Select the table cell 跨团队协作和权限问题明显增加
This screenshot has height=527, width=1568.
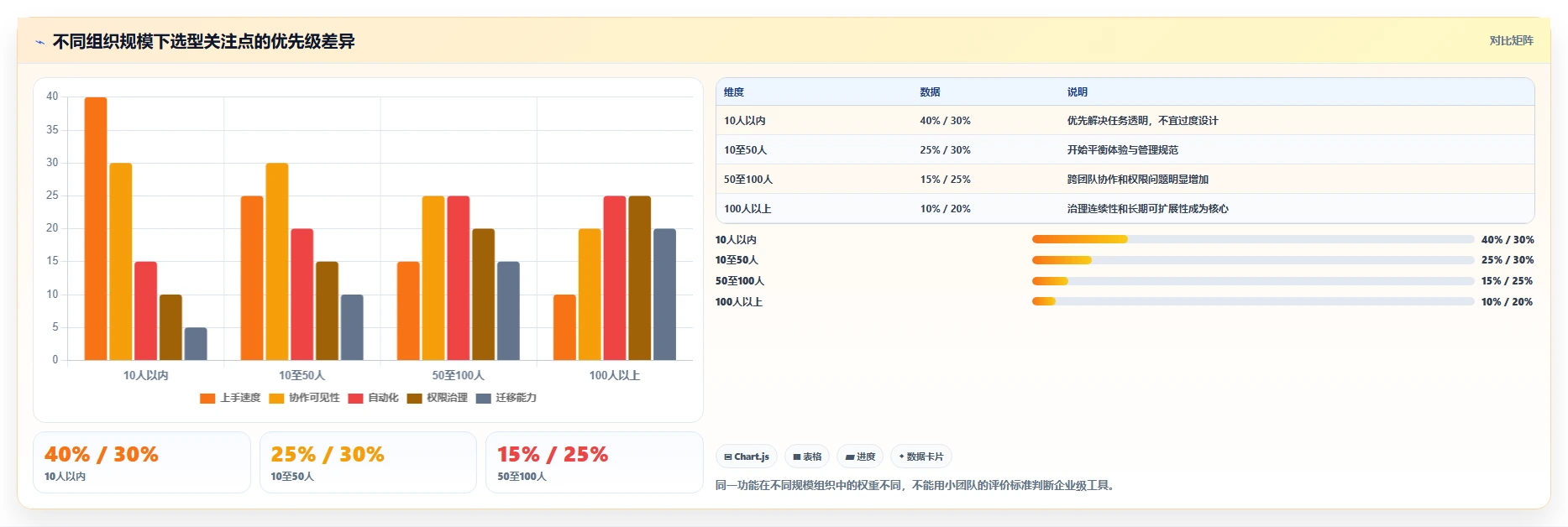pos(1137,180)
